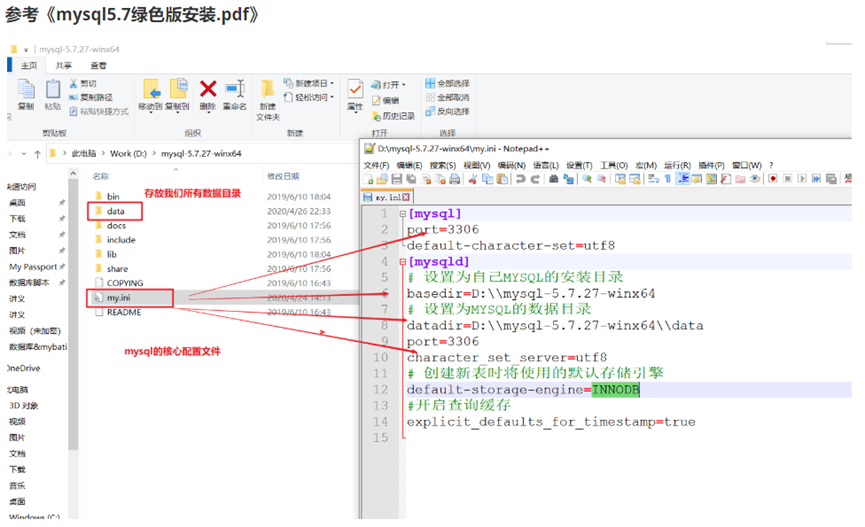Start macro recording with the red record icon
Image resolution: width=865 pixels, height=527 pixels.
pyautogui.click(x=773, y=179)
